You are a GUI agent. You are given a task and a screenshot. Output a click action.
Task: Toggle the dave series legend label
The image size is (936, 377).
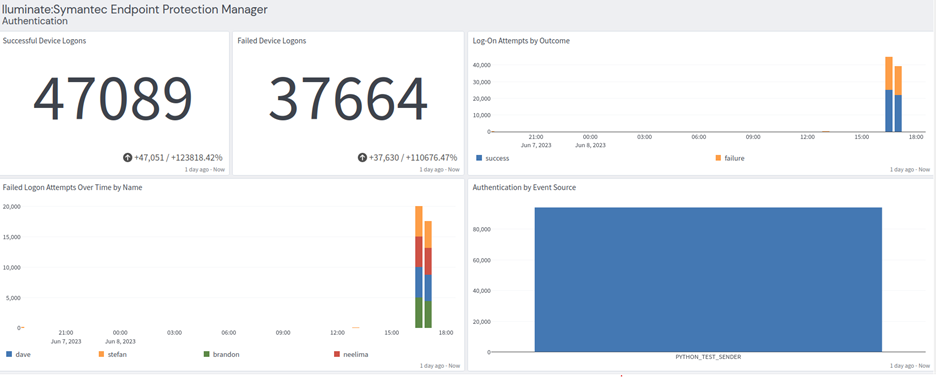point(23,354)
